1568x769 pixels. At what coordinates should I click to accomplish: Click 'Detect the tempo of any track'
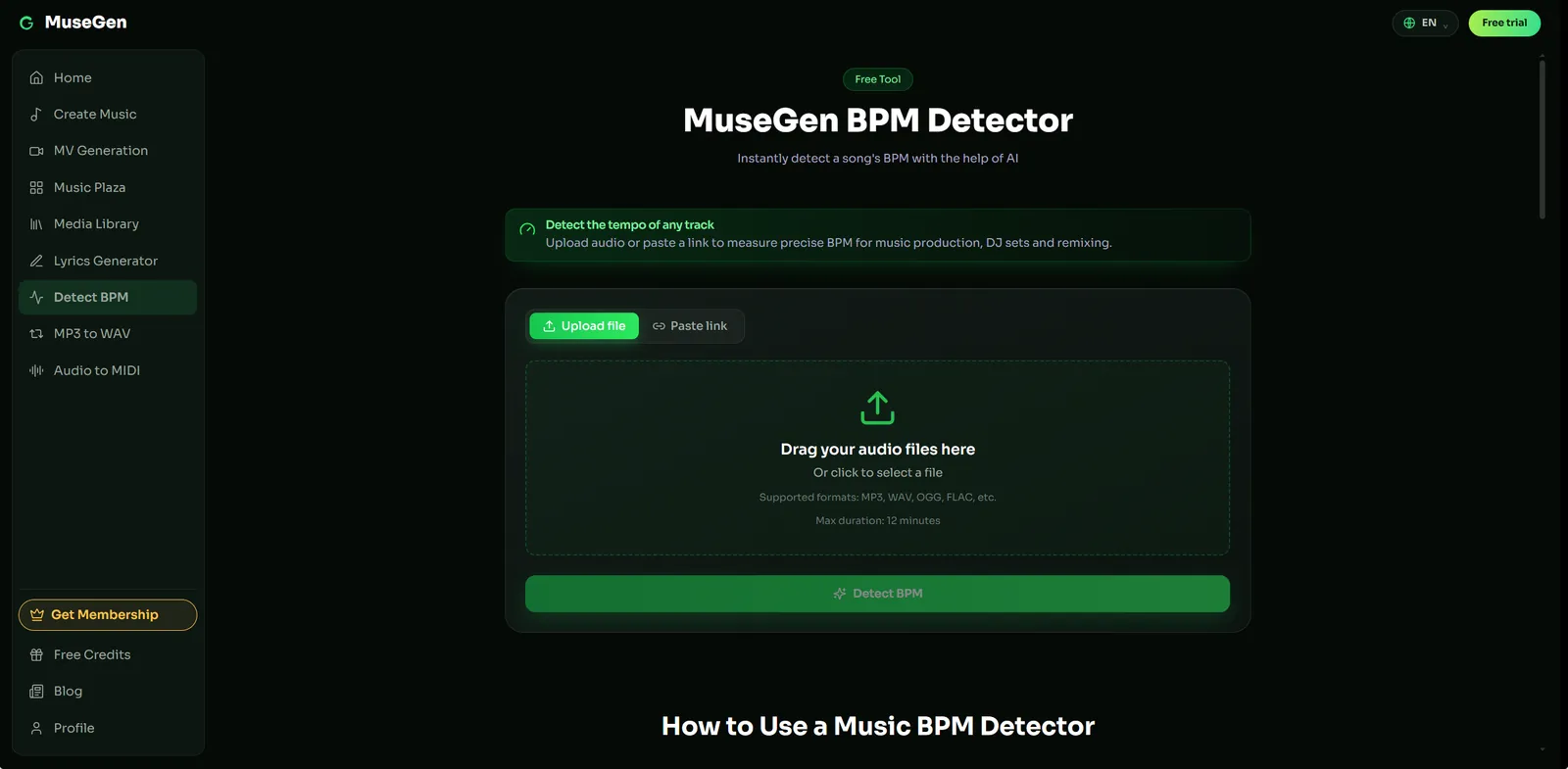(x=630, y=224)
